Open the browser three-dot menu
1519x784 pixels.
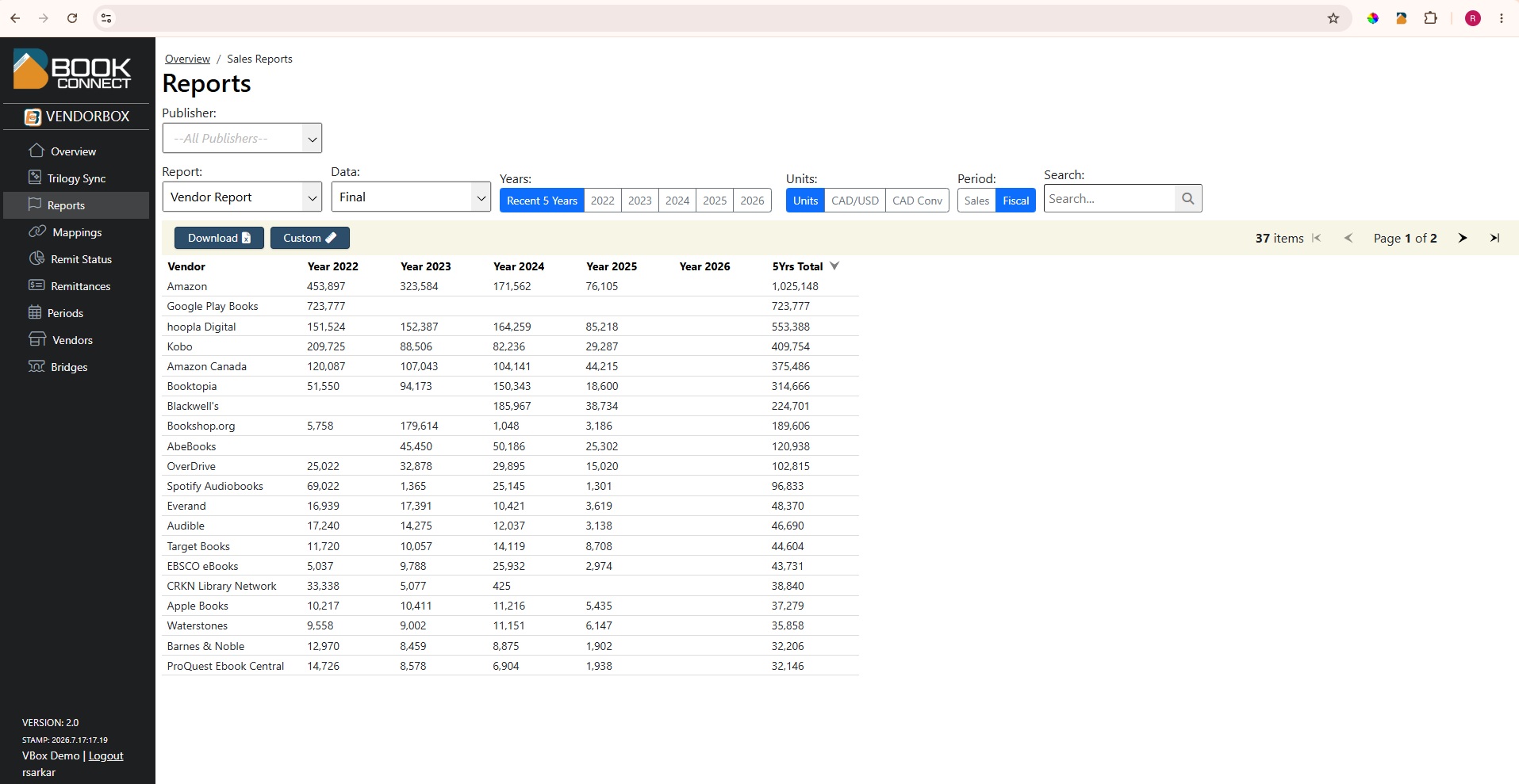1502,18
